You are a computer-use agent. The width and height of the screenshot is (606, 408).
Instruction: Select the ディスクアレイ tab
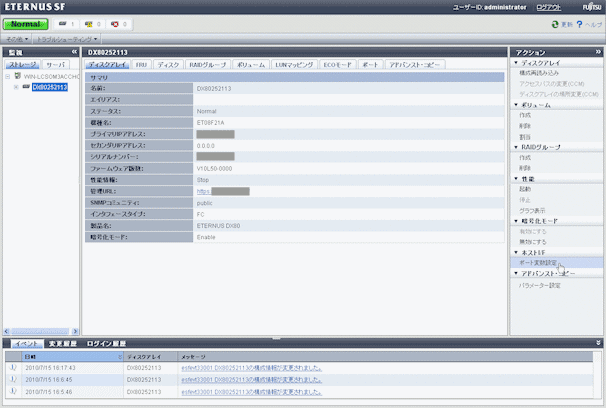click(108, 65)
